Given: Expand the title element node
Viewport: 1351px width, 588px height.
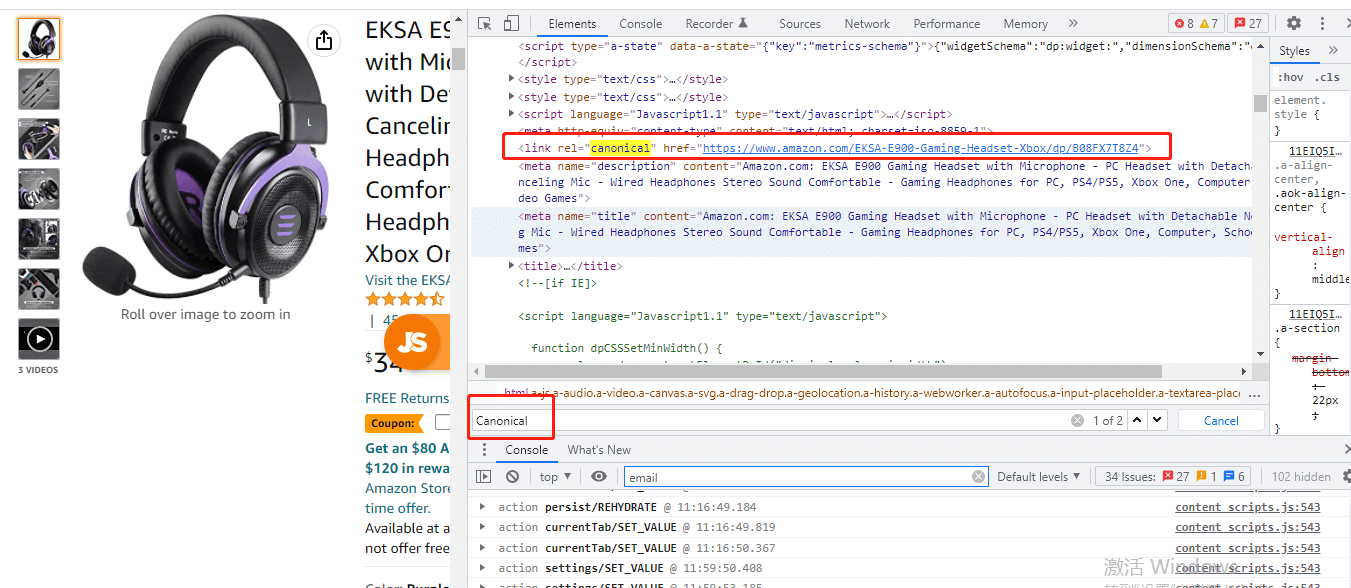Looking at the screenshot, I should pos(513,266).
